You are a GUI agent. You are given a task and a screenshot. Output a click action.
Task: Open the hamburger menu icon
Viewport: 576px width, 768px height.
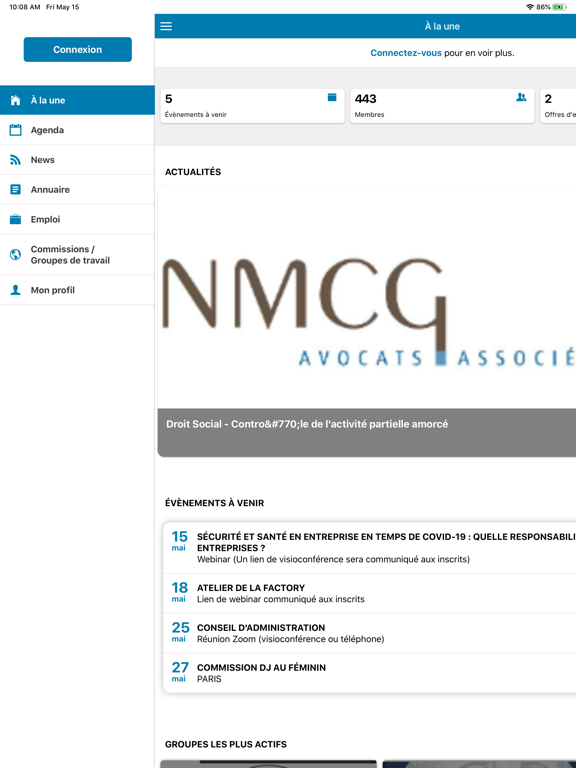[166, 26]
